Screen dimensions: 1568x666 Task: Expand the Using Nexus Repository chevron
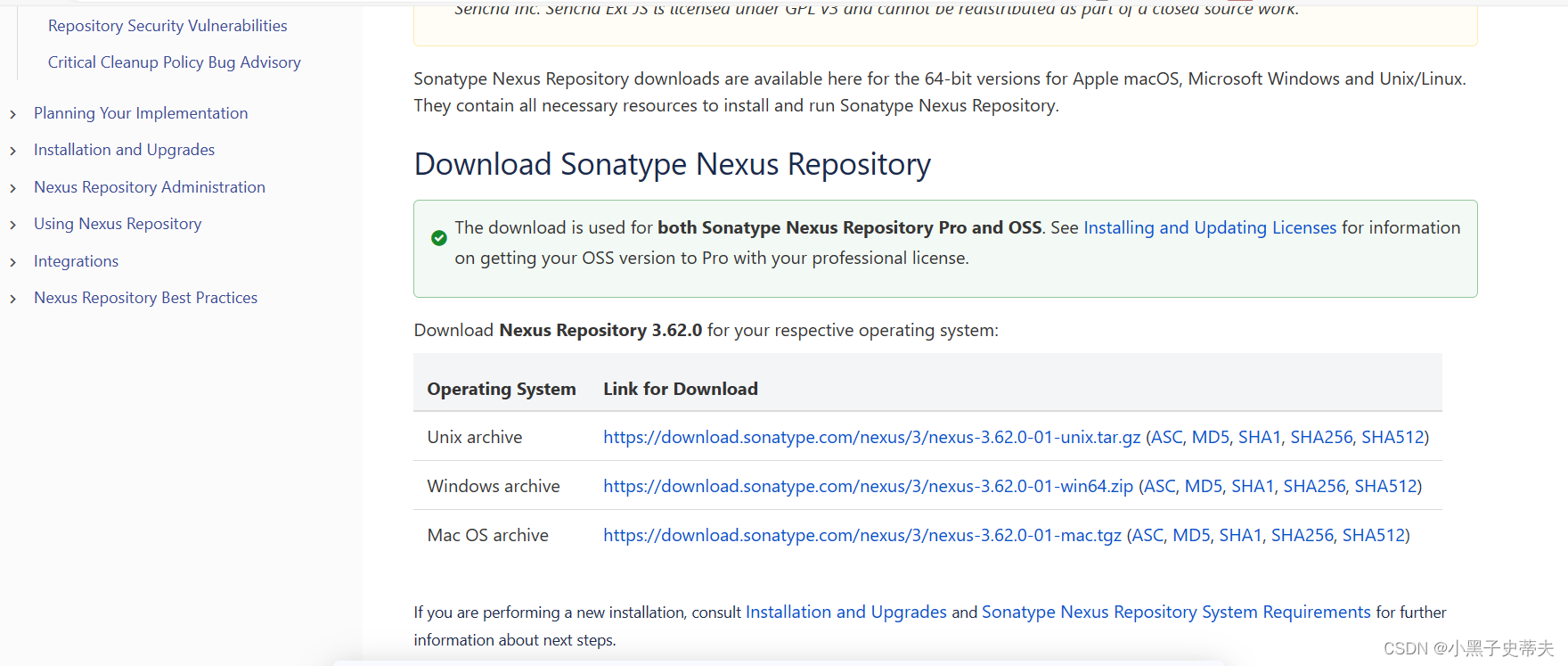[x=12, y=225]
